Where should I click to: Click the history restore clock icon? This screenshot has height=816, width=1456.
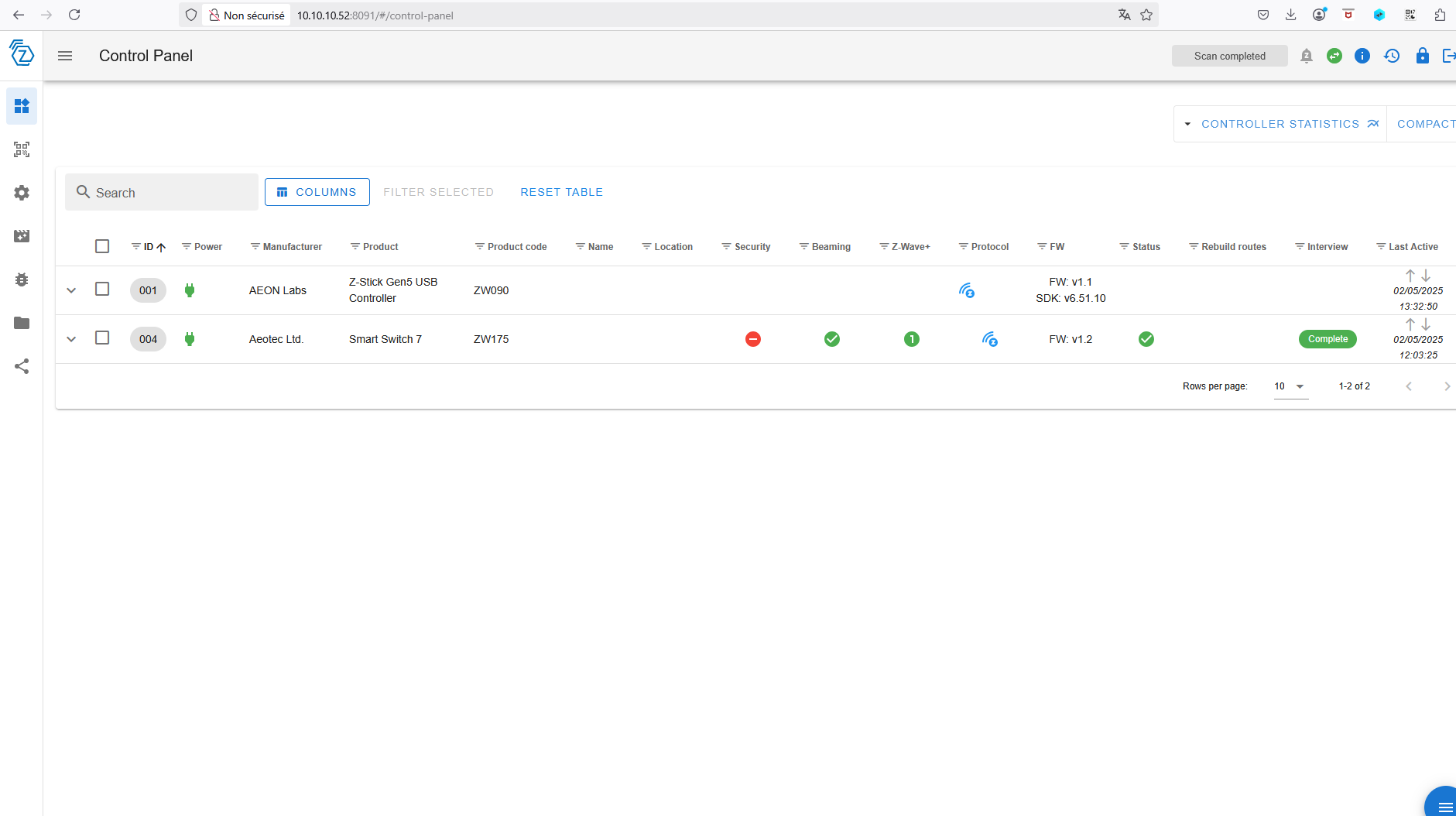[1392, 56]
